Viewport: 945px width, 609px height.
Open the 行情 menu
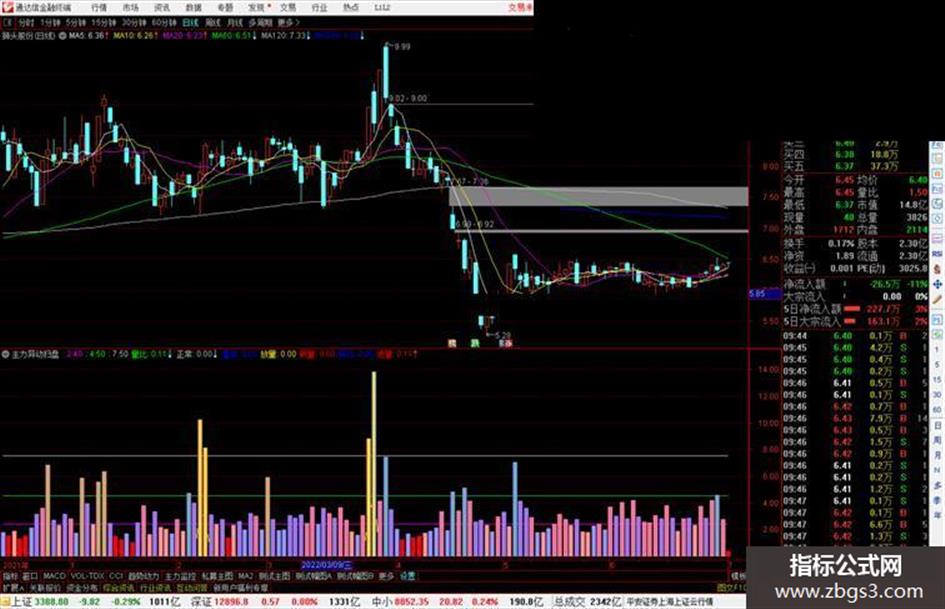point(99,8)
